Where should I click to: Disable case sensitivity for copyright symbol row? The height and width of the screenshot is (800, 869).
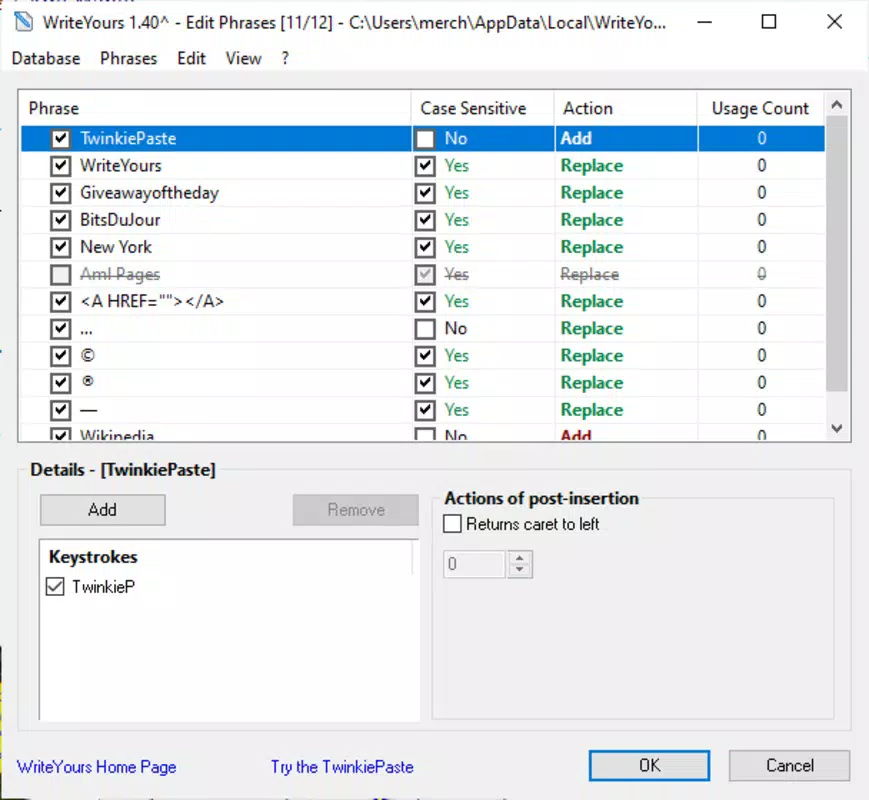point(425,356)
